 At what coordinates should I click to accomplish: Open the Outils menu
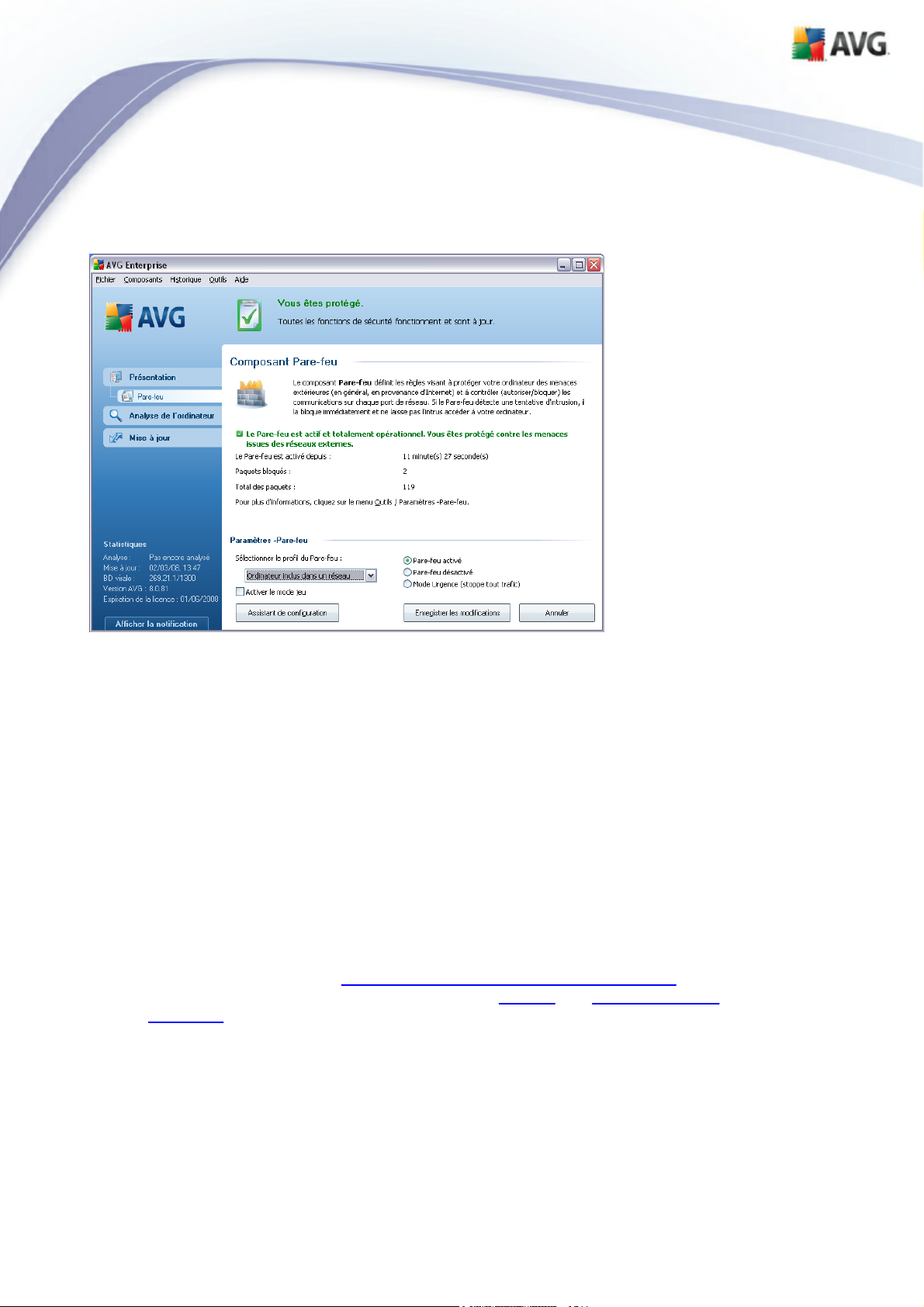[218, 280]
